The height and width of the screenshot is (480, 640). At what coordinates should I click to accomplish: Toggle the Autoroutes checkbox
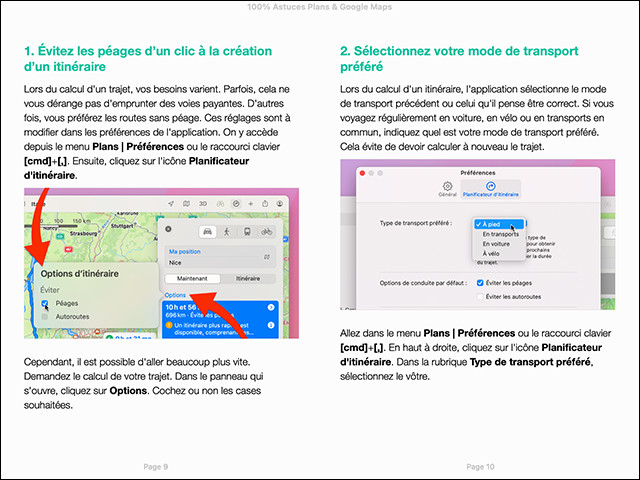[x=45, y=315]
